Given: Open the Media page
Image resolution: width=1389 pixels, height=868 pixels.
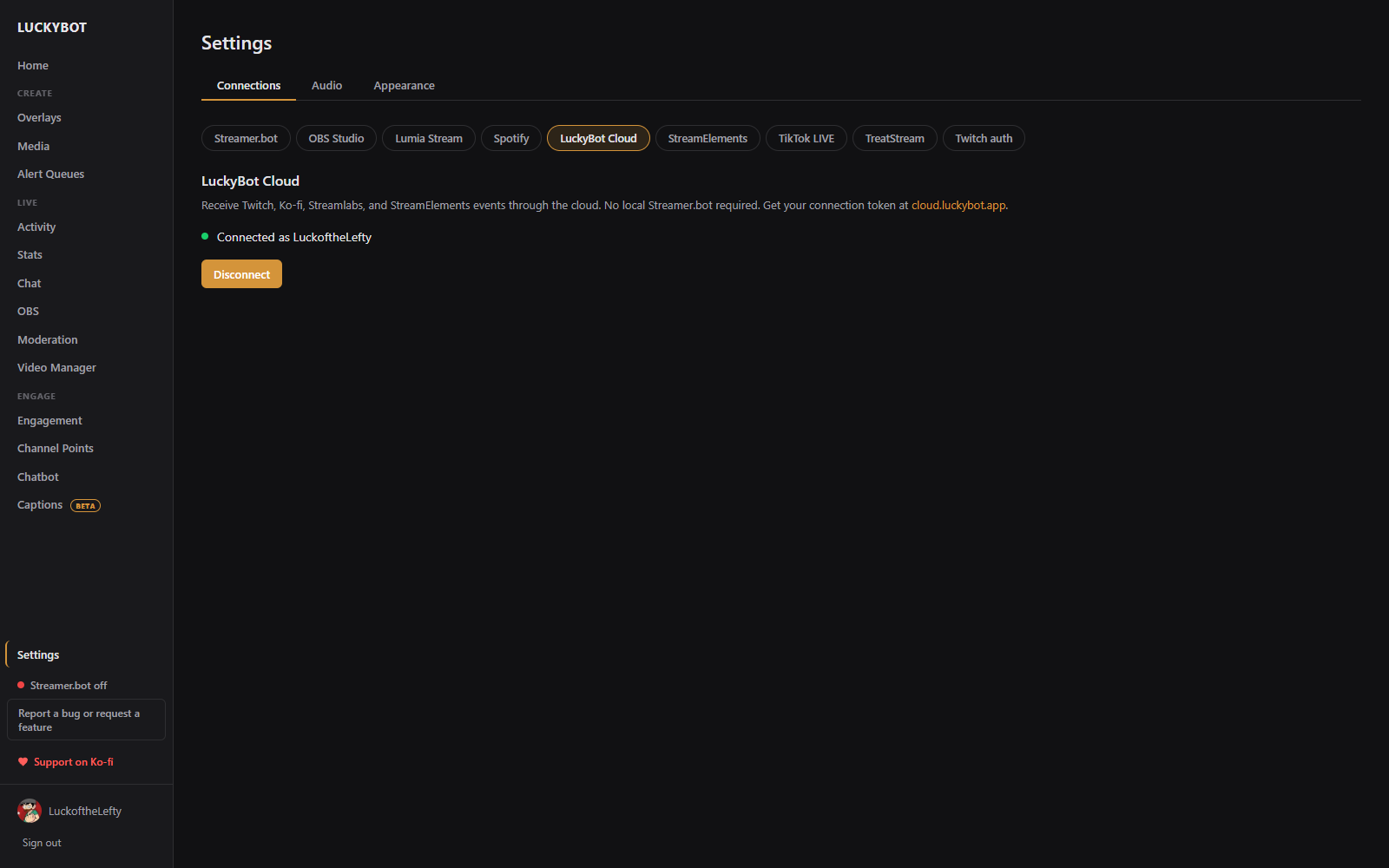Looking at the screenshot, I should (33, 146).
